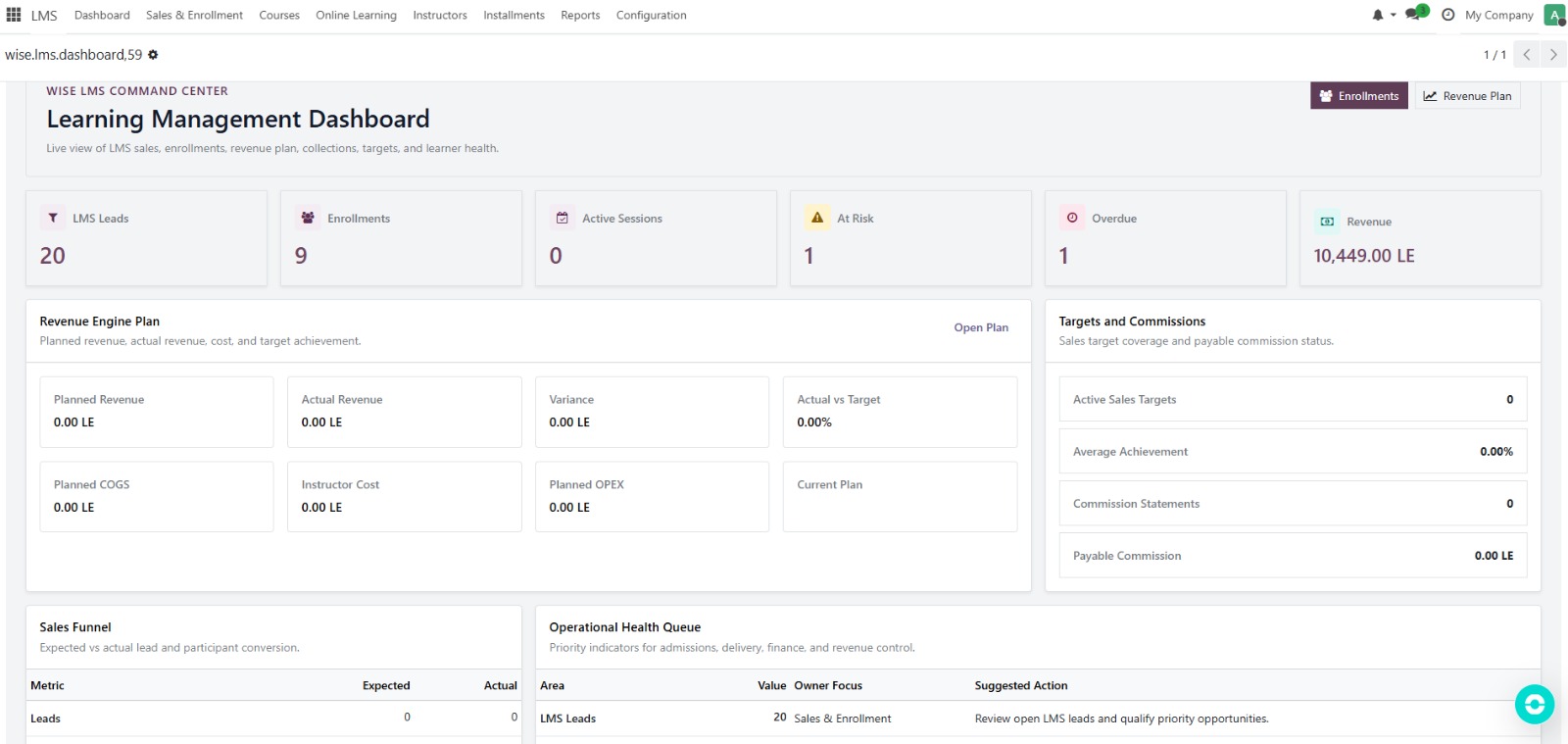Click the 10,449.00 LE revenue value

tap(1364, 256)
